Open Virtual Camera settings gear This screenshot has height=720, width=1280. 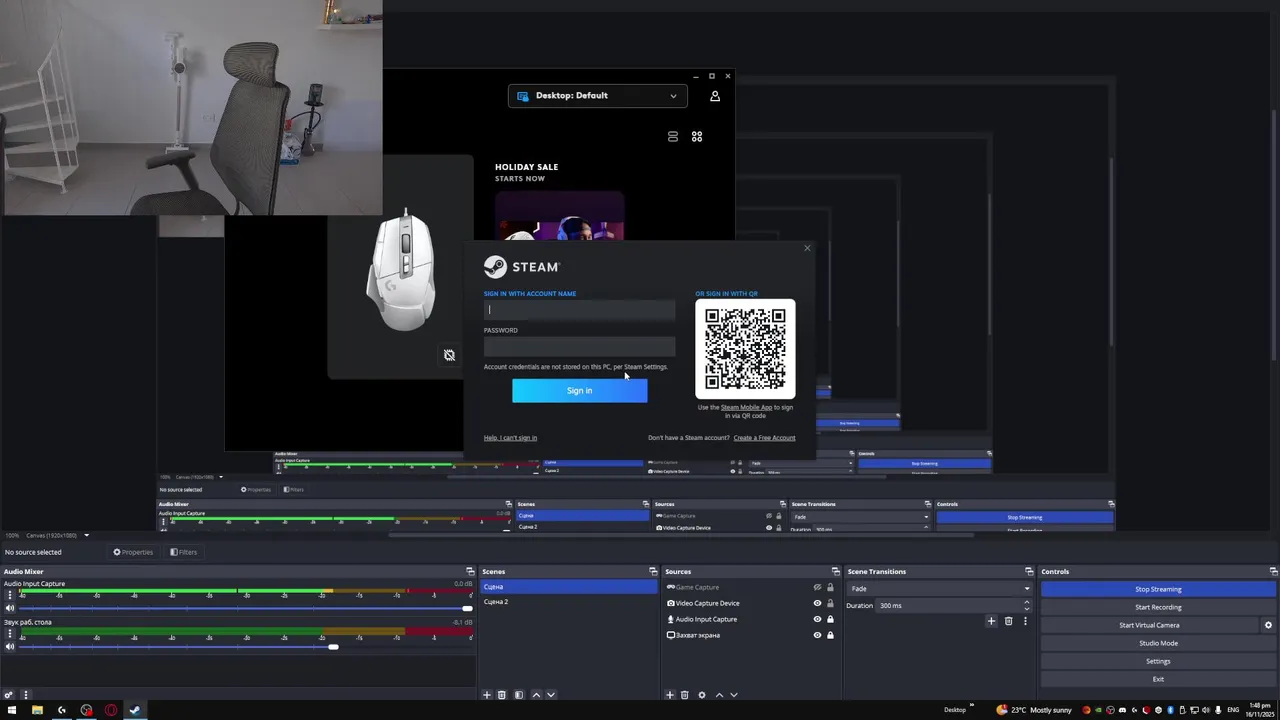coord(1268,625)
